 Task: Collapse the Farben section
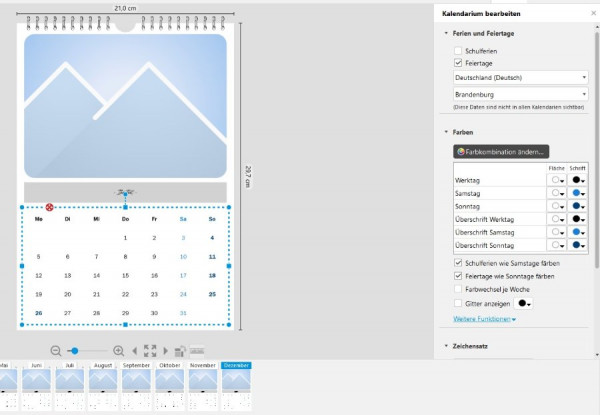pyautogui.click(x=446, y=132)
